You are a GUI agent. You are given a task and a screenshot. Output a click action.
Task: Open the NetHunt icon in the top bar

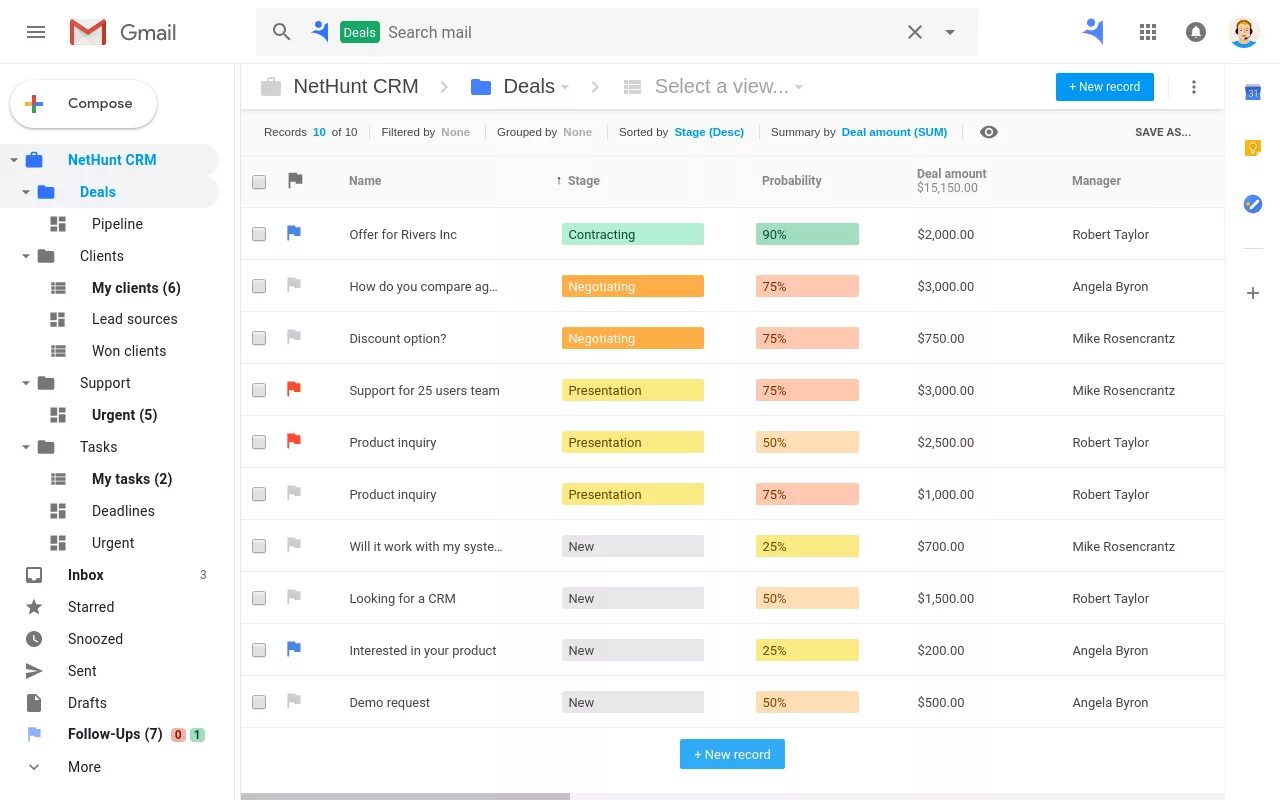point(1094,32)
